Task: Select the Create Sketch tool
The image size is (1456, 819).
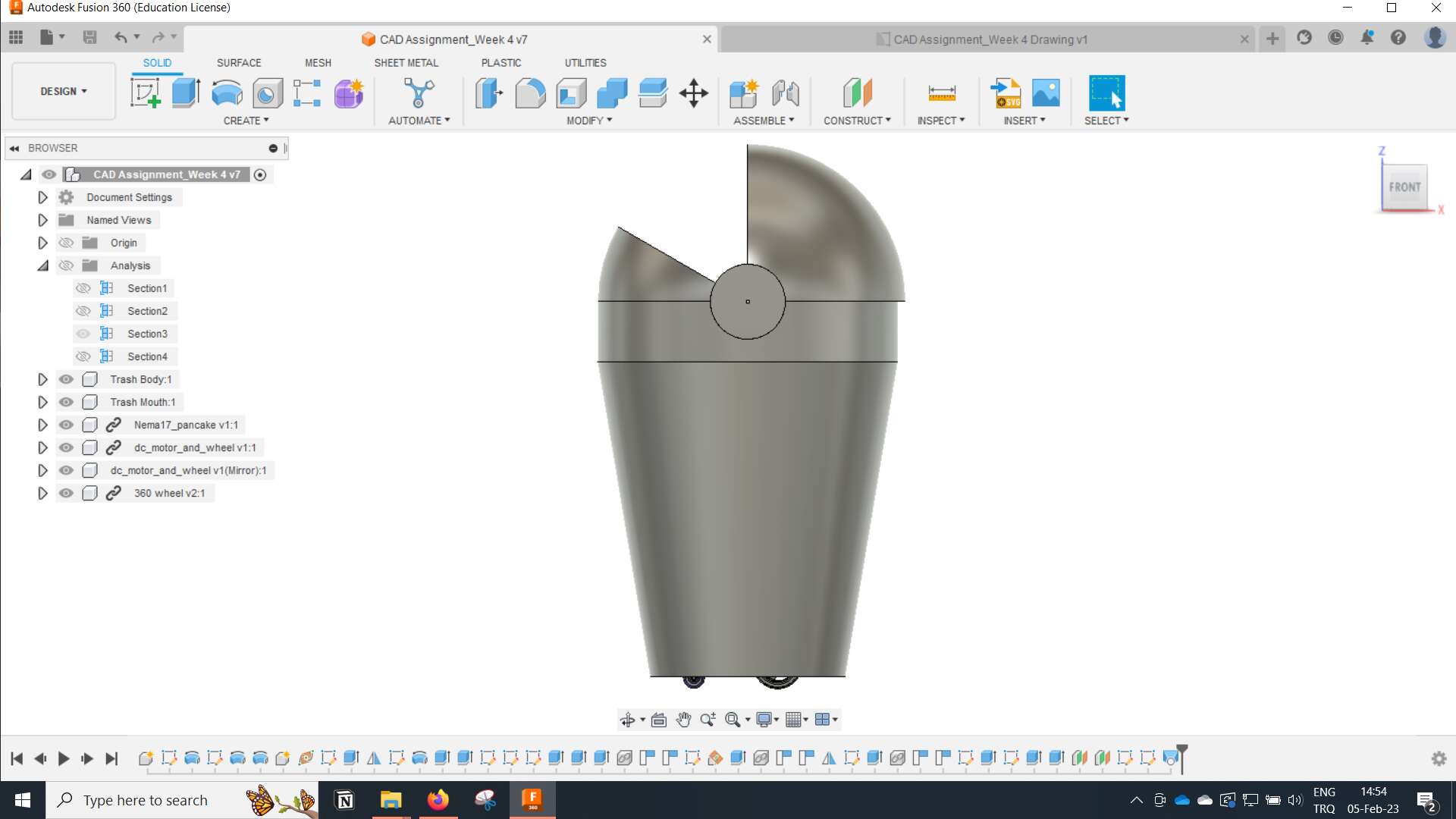Action: [x=145, y=93]
